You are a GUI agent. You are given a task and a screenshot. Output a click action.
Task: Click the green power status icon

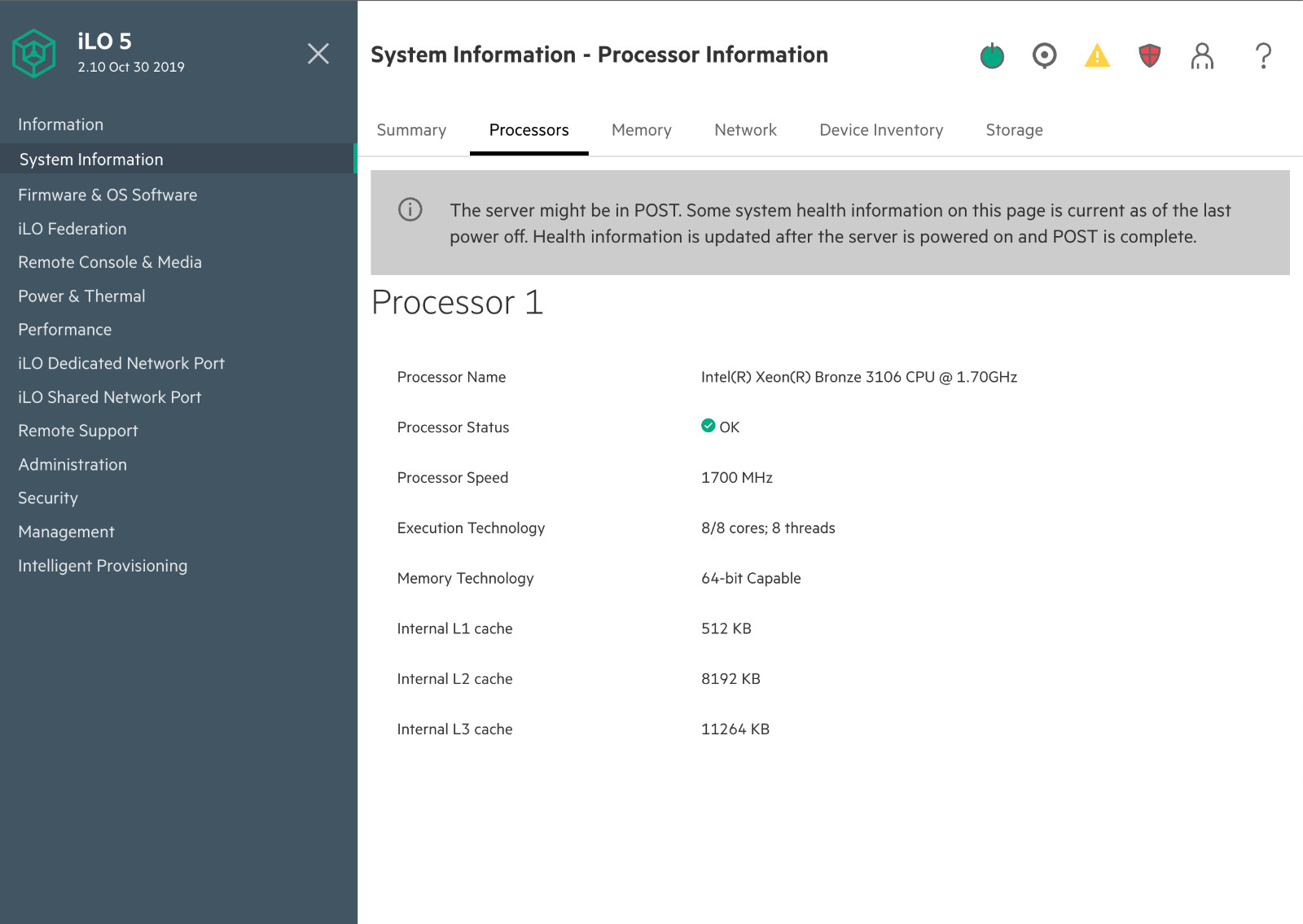pos(992,55)
